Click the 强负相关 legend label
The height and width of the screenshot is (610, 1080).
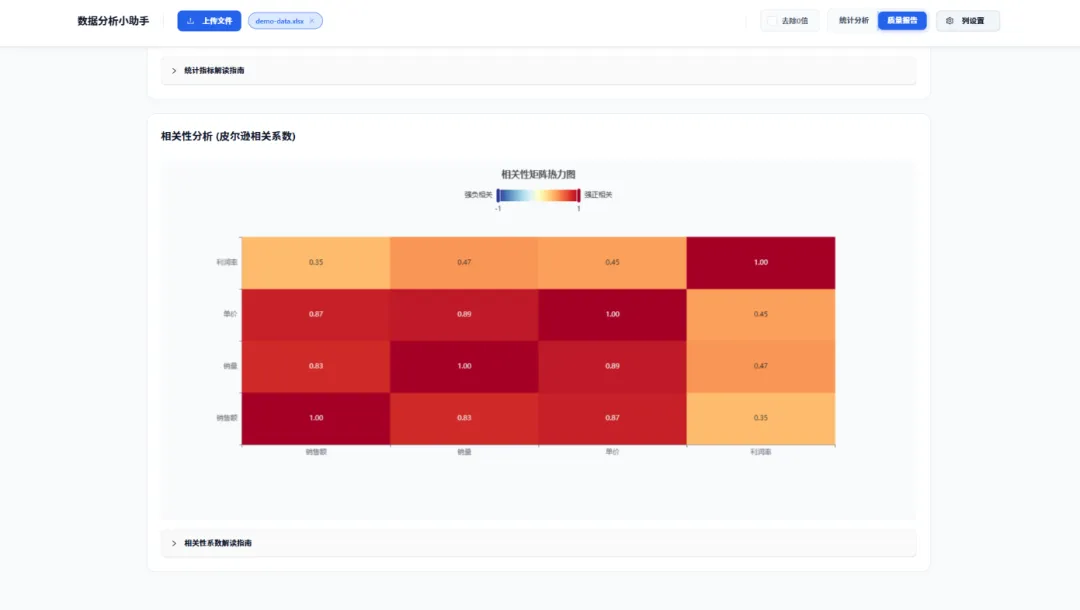tap(478, 195)
